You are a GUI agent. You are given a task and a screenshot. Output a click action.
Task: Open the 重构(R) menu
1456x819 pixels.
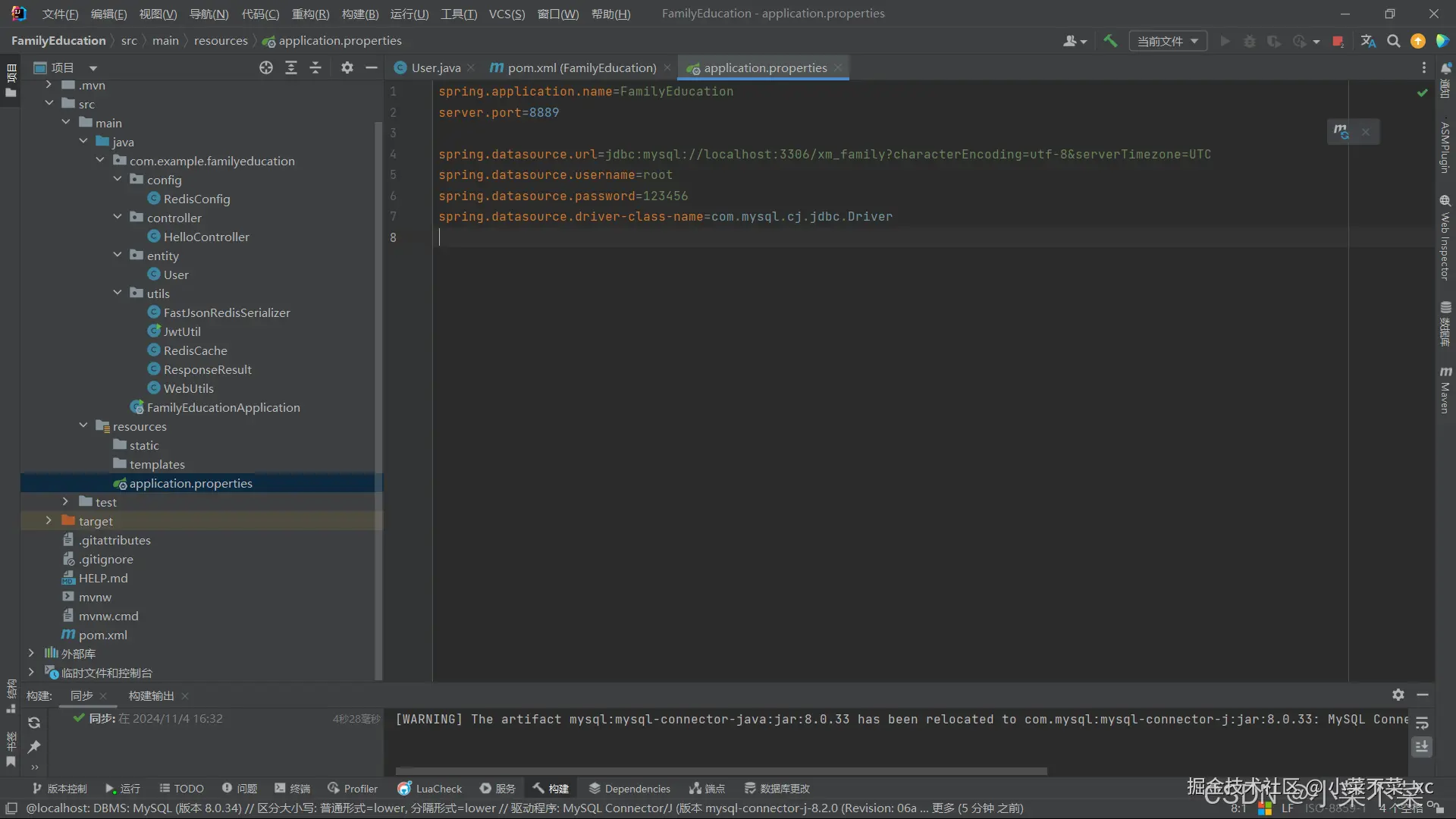click(310, 14)
